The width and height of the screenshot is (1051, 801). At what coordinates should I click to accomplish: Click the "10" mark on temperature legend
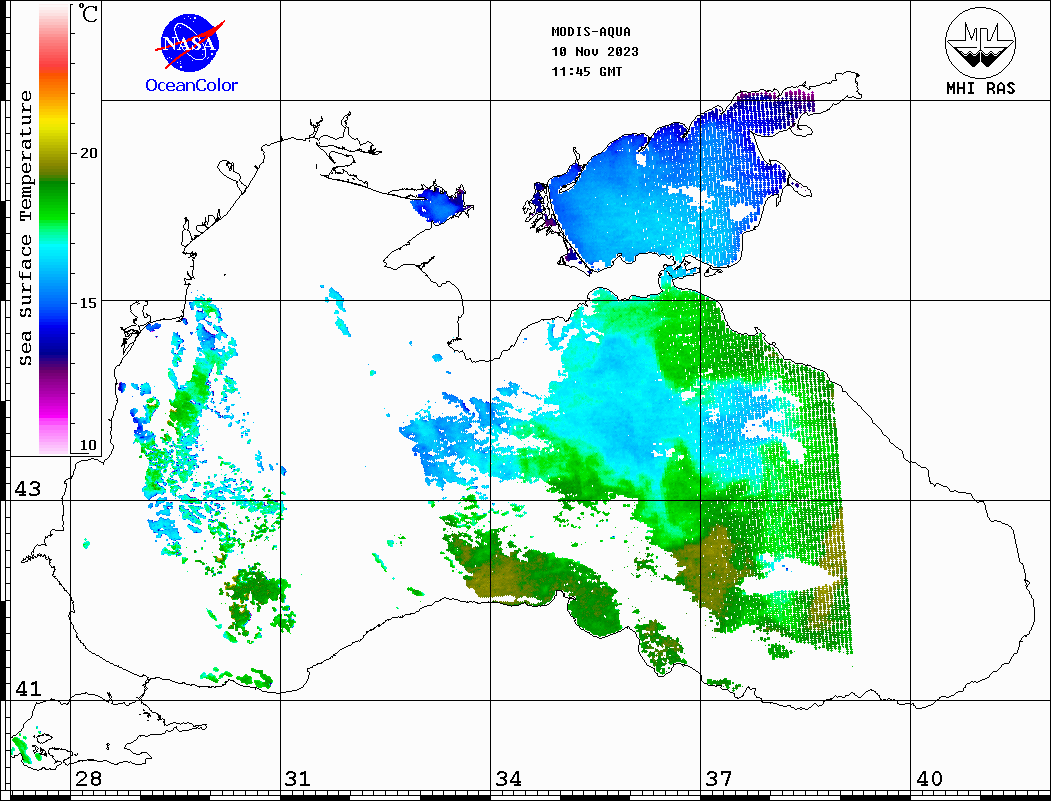tap(88, 445)
